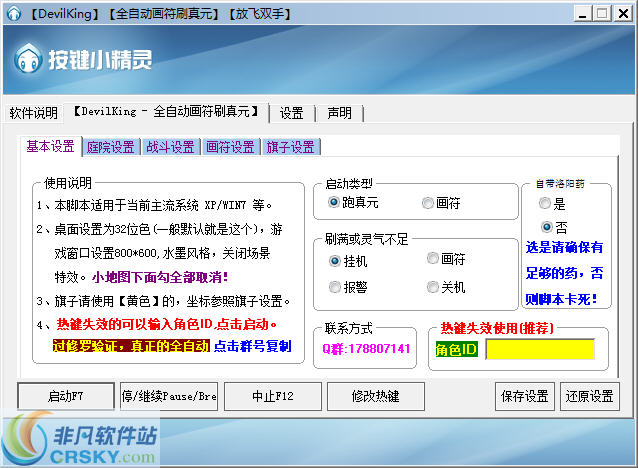Viewport: 638px width, 468px height.
Task: Open the 设置 tab
Action: pos(291,113)
